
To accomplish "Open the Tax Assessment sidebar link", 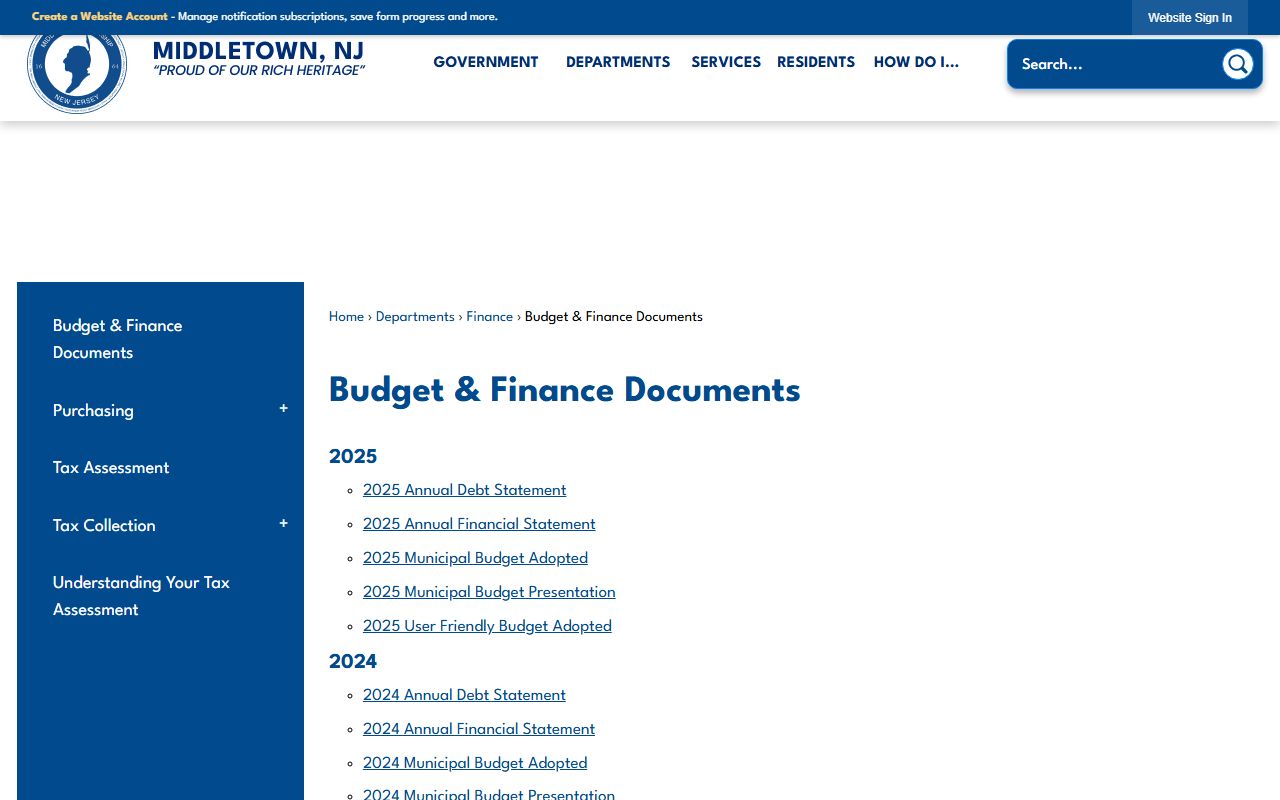I will point(111,468).
